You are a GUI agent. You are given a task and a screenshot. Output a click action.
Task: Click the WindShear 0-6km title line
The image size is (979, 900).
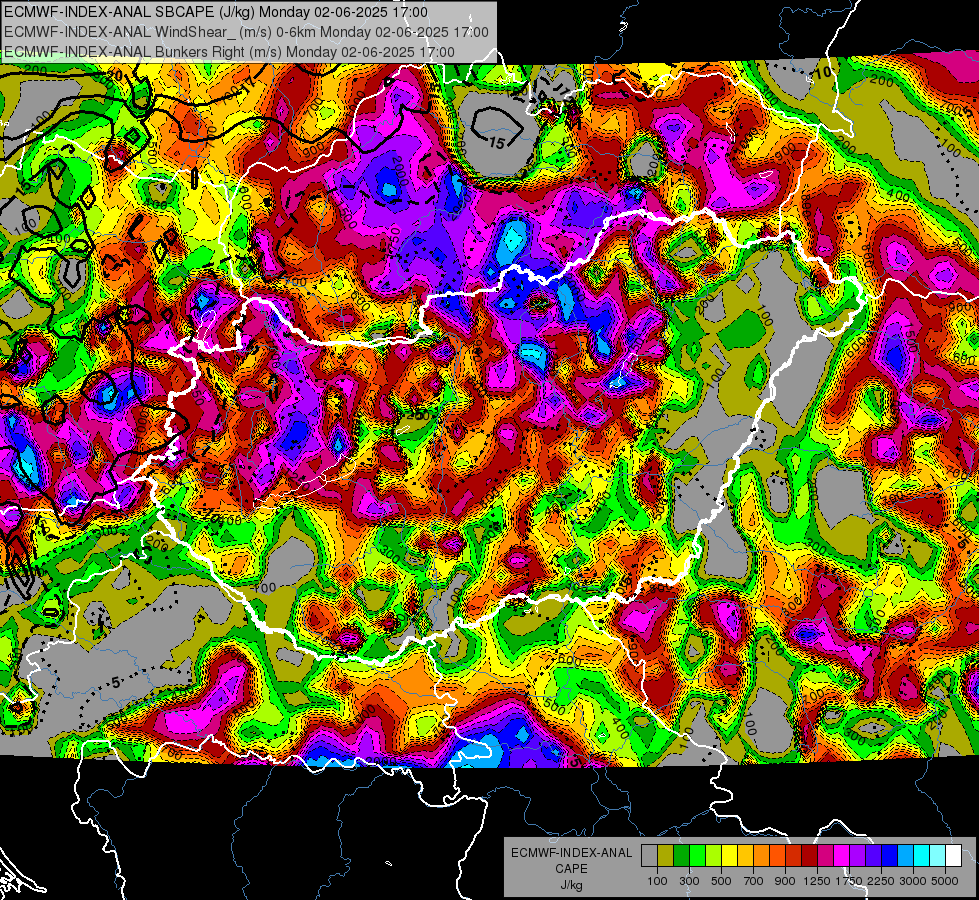[246, 32]
